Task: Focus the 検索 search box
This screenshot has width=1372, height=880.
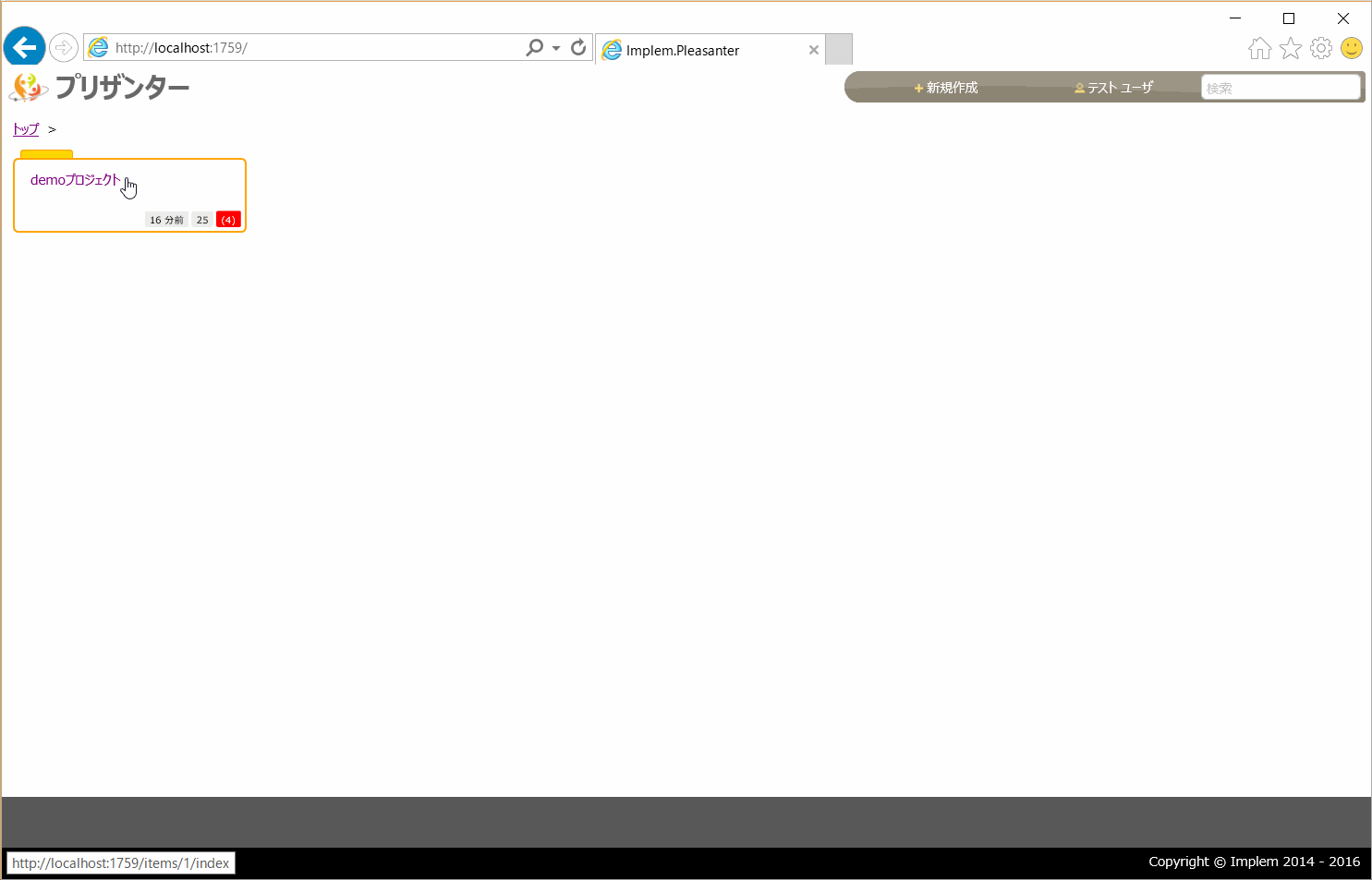Action: point(1281,88)
